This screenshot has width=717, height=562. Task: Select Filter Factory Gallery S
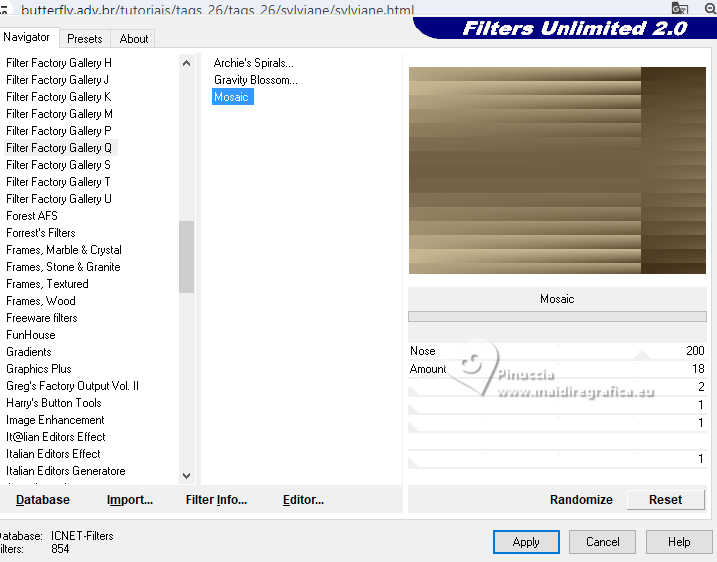coord(59,165)
